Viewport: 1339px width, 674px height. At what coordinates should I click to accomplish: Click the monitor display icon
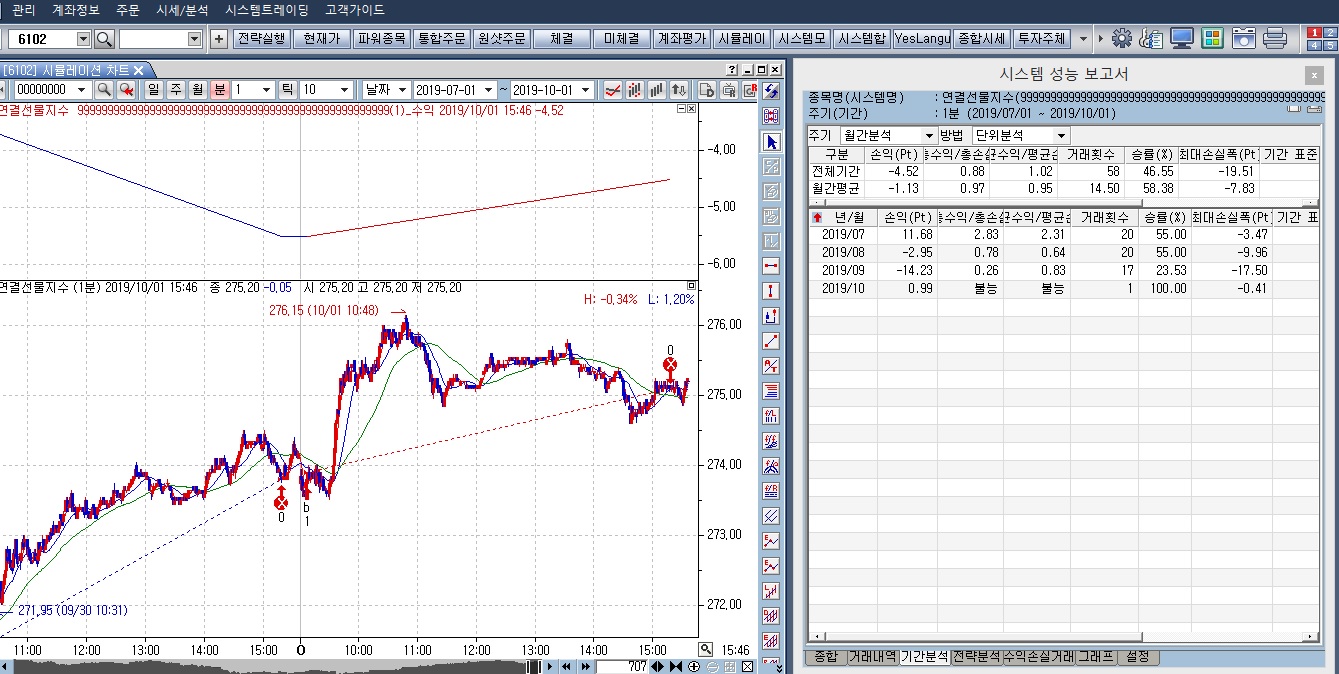[x=1182, y=39]
